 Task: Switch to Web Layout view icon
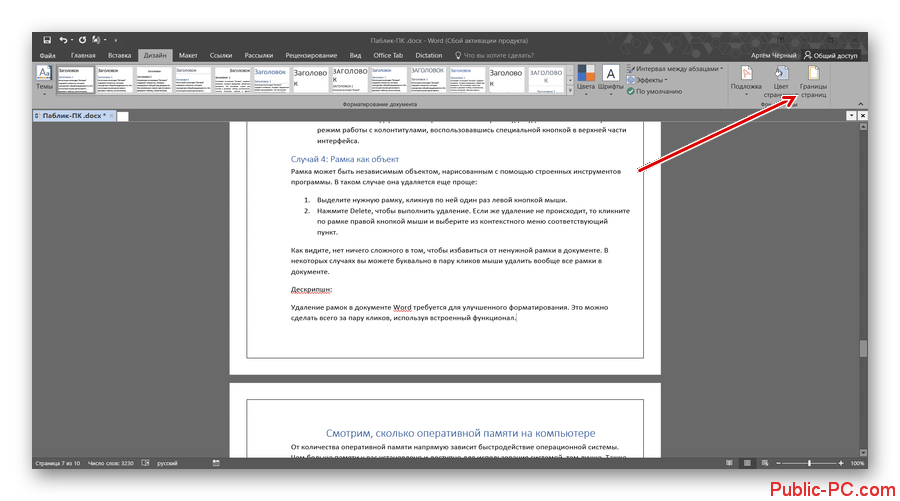coord(765,463)
